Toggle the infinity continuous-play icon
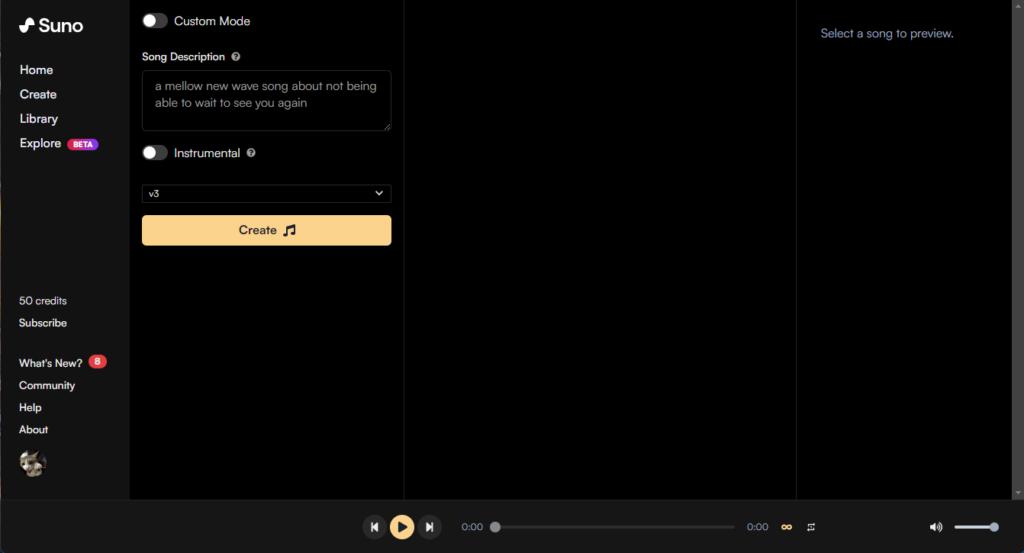Screen dimensions: 1024x553 tap(786, 527)
